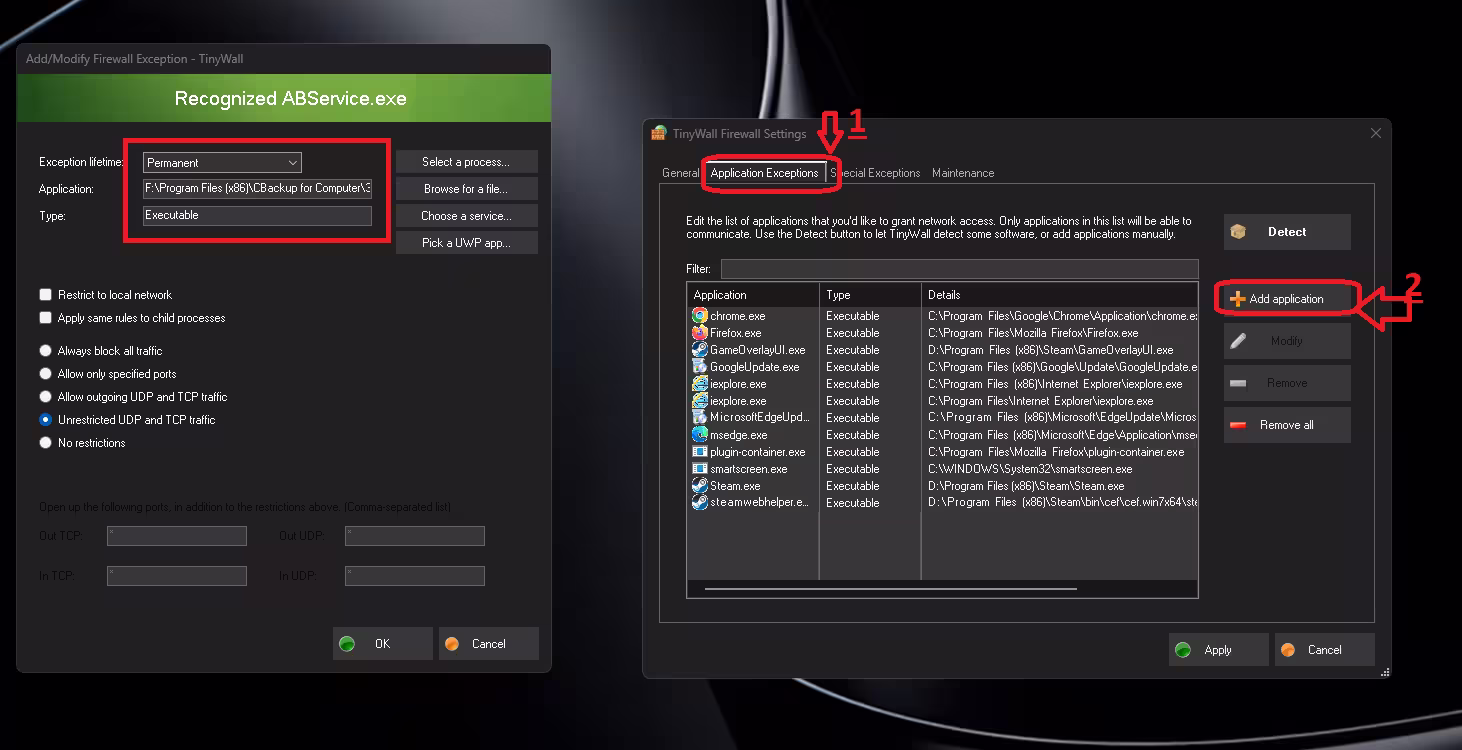
Task: Cancel the Add/Modify Firewall Exception dialog
Action: (488, 644)
